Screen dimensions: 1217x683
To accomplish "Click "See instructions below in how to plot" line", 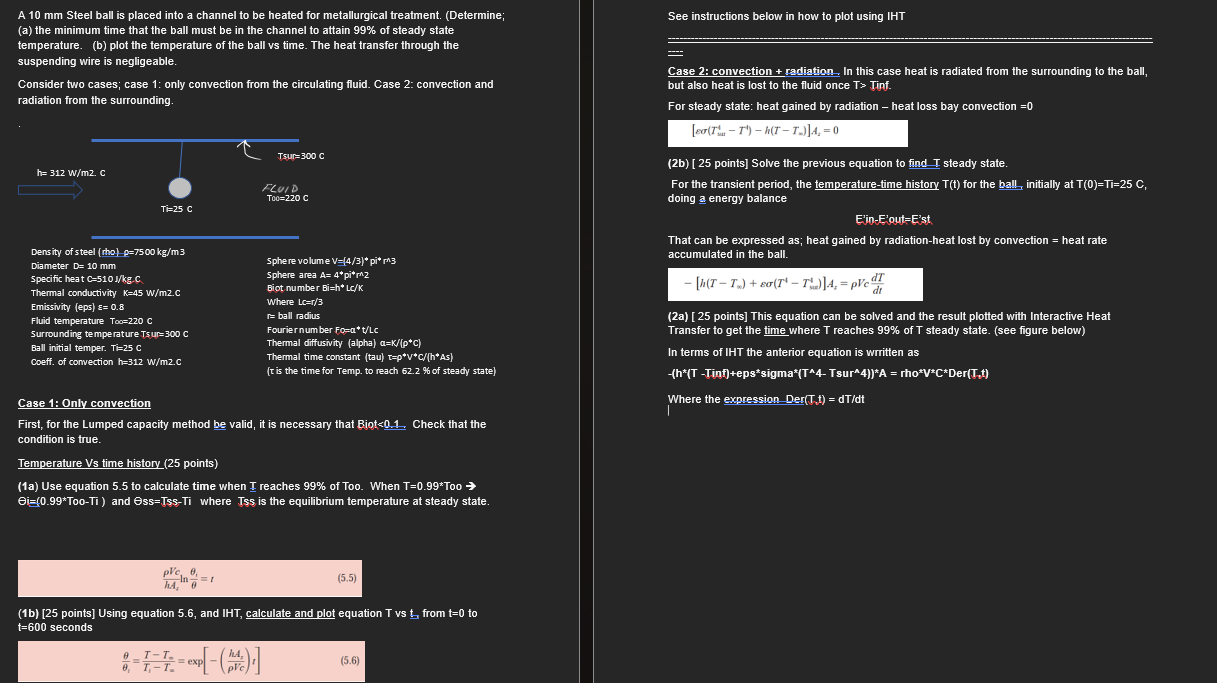I will coord(786,16).
